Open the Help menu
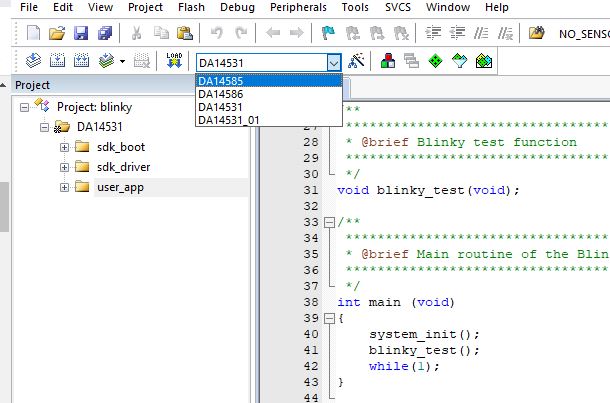The image size is (610, 403). (497, 7)
